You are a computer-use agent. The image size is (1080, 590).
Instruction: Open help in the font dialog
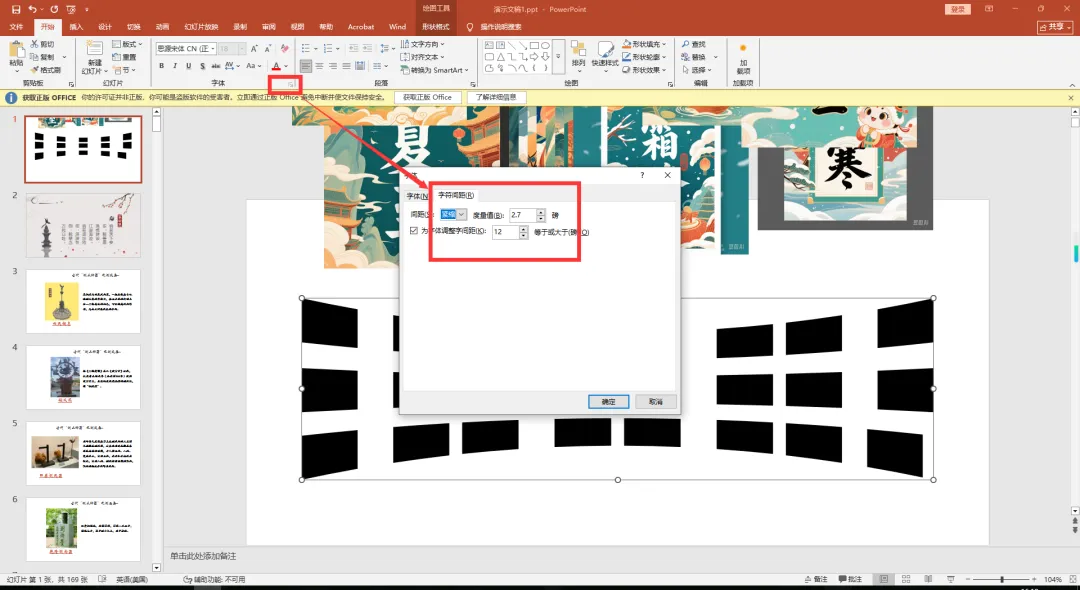coord(642,175)
